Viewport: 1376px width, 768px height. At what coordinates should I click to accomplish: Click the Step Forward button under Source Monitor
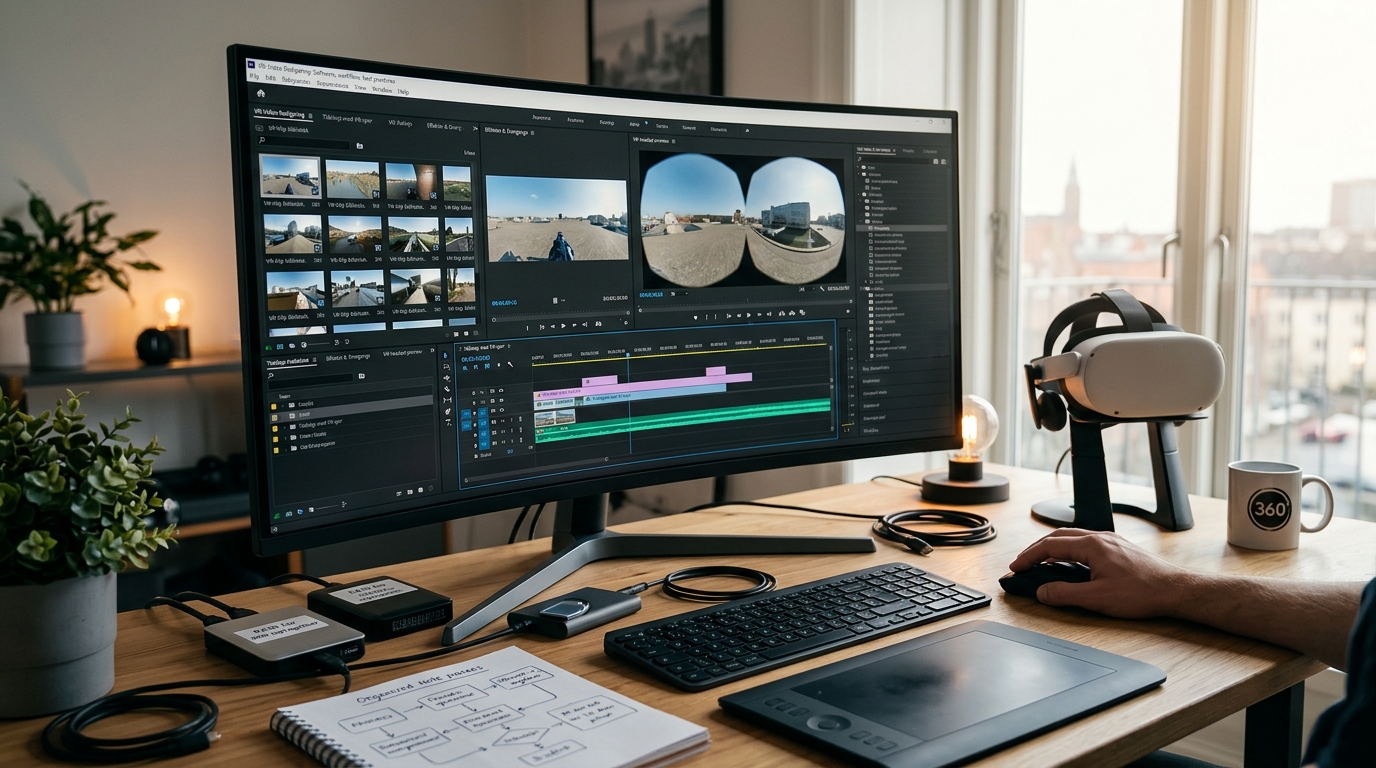click(573, 324)
